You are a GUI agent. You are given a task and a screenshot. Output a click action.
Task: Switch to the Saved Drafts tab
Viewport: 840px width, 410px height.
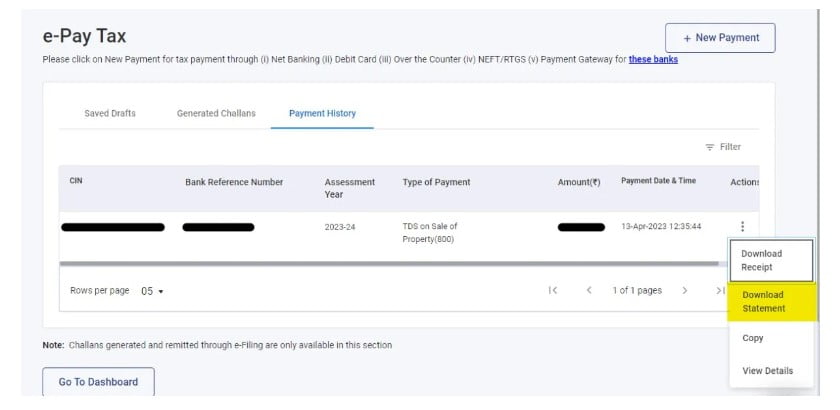point(110,114)
